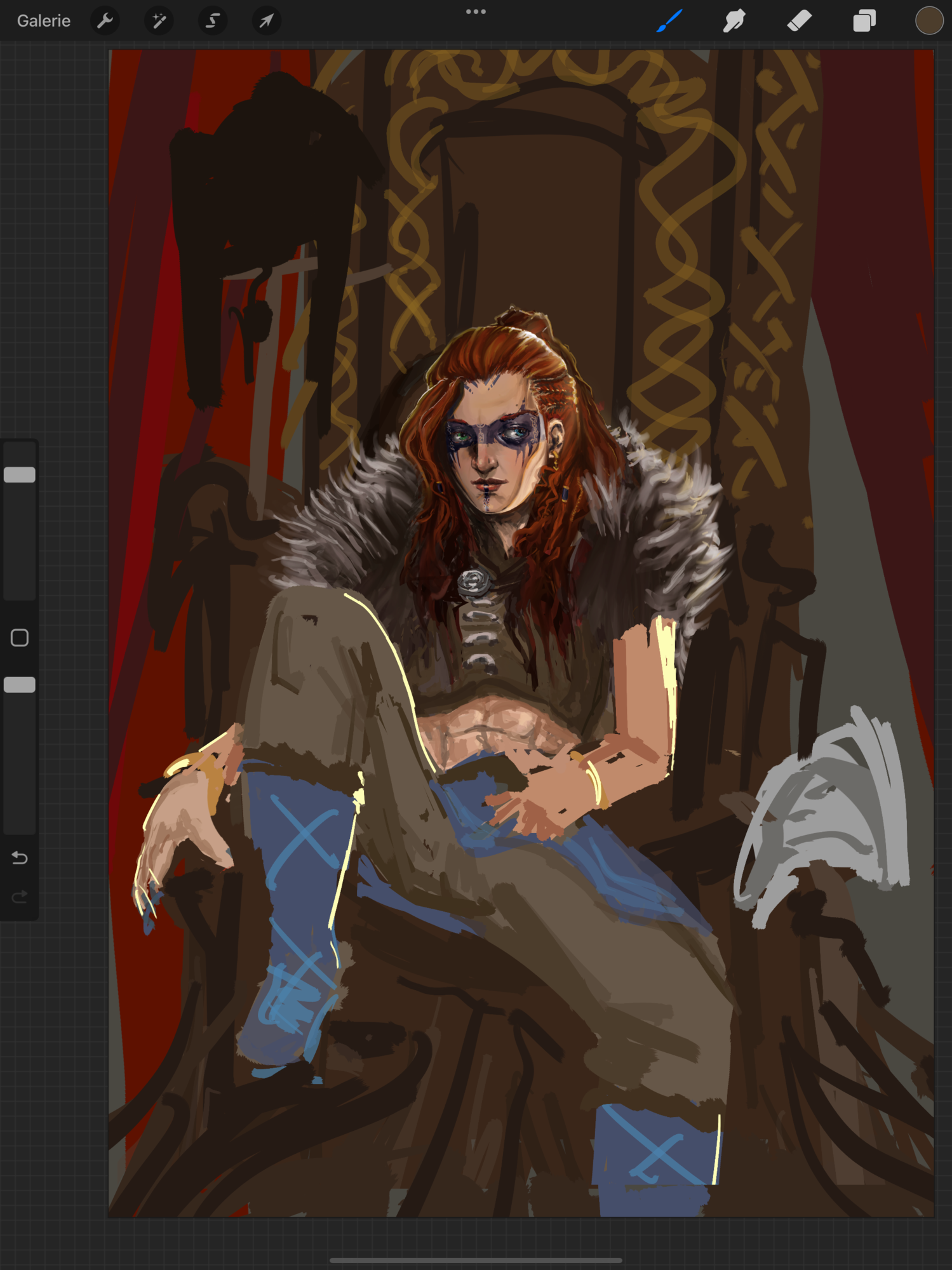
Task: Select the Smudge finger tool
Action: [x=734, y=21]
